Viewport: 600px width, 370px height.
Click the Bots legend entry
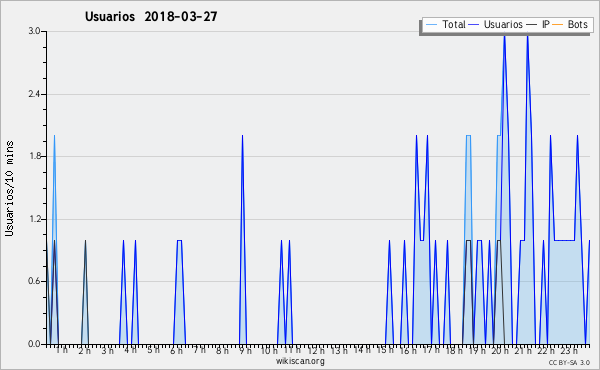tap(570, 24)
